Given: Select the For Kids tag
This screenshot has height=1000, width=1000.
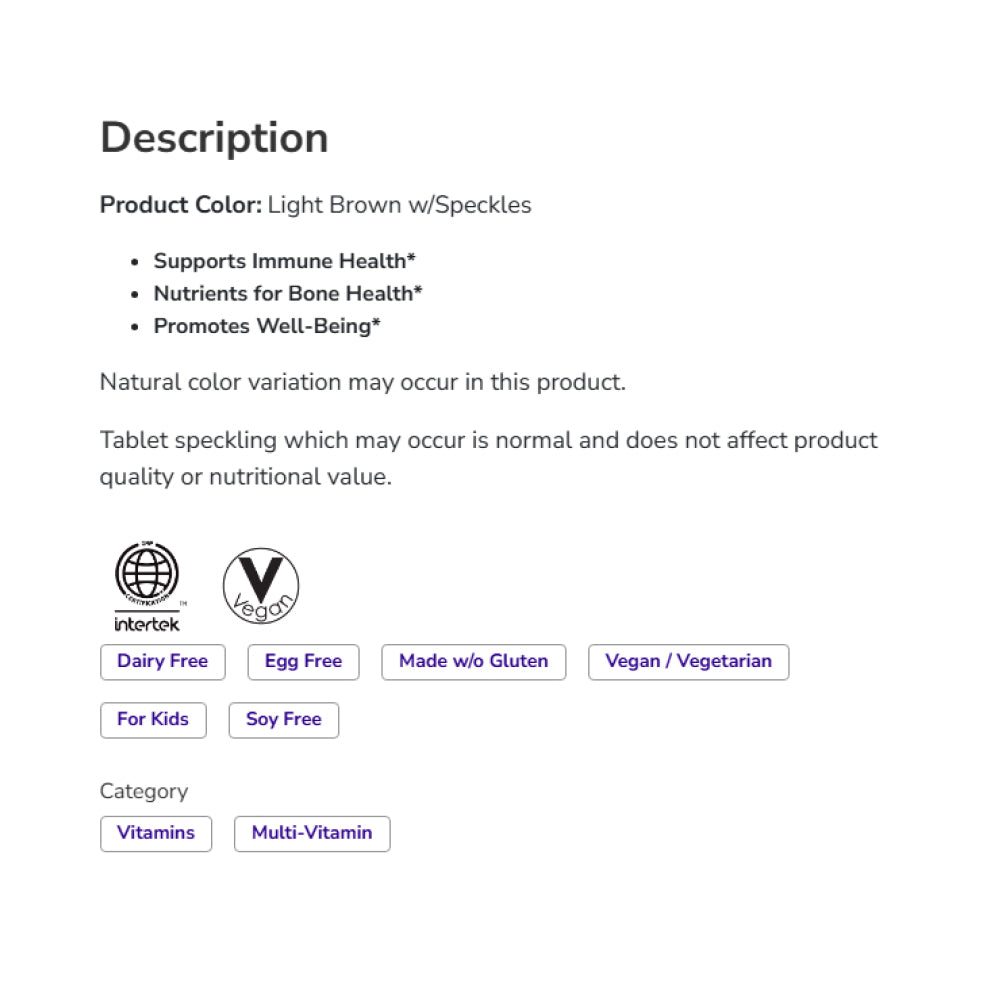Looking at the screenshot, I should [x=153, y=720].
